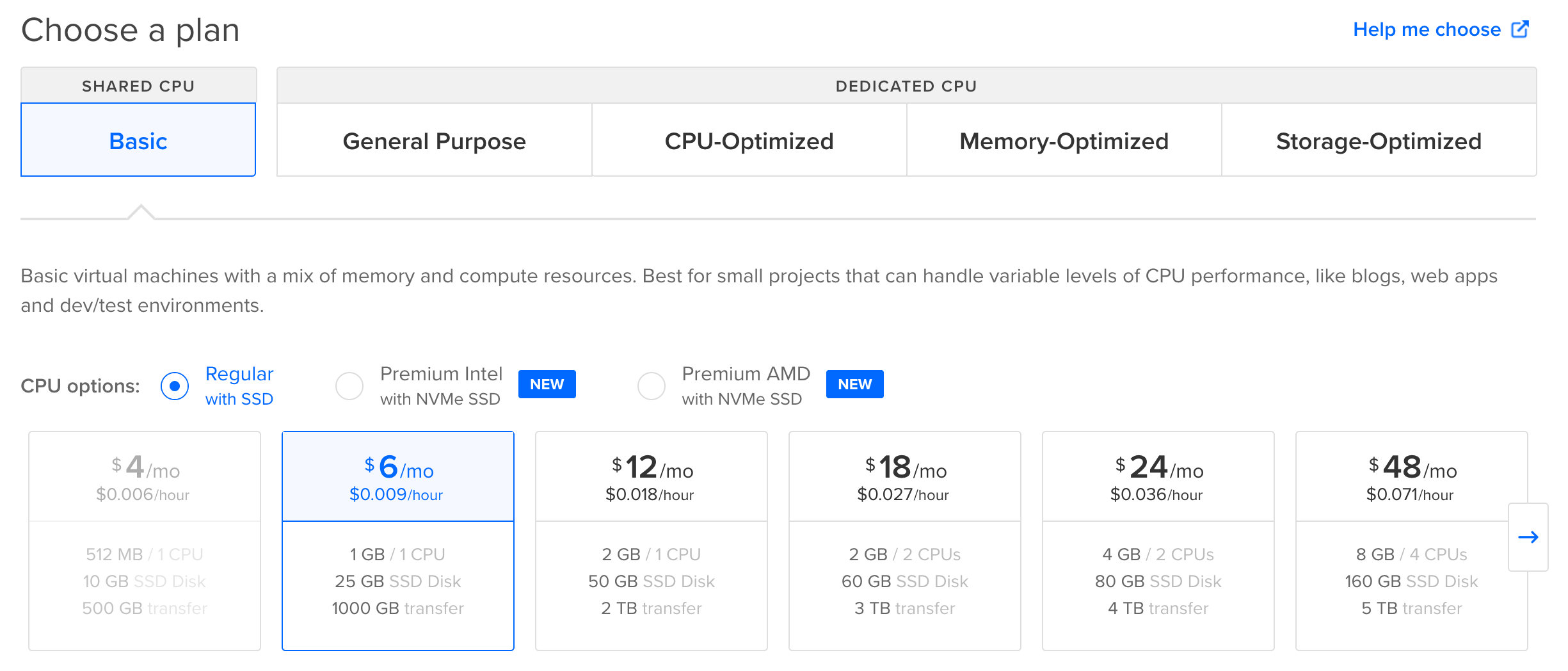Image resolution: width=1568 pixels, height=671 pixels.
Task: Select the Regular with SSD radio option
Action: 175,386
